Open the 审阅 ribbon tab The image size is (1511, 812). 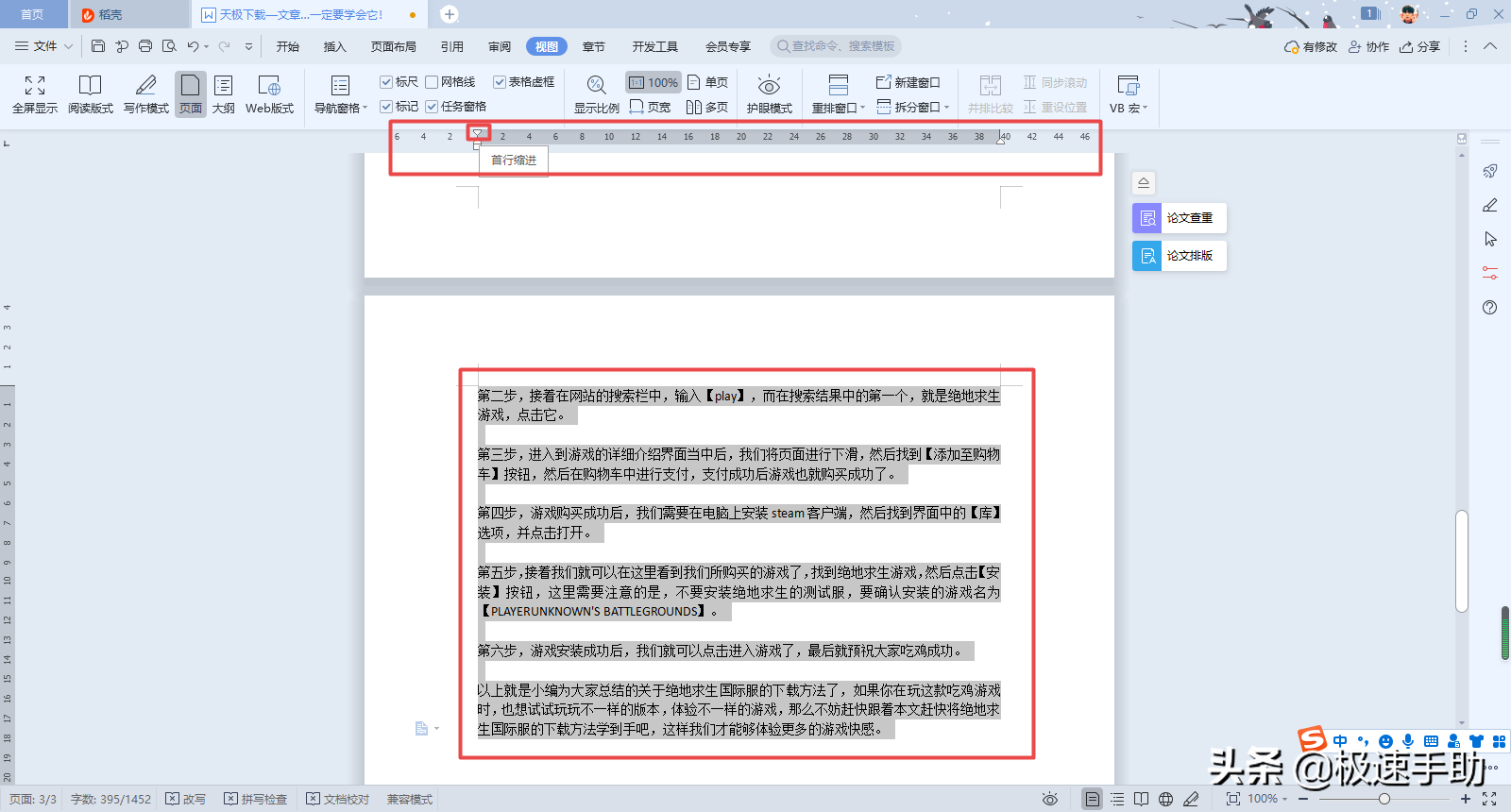click(500, 46)
